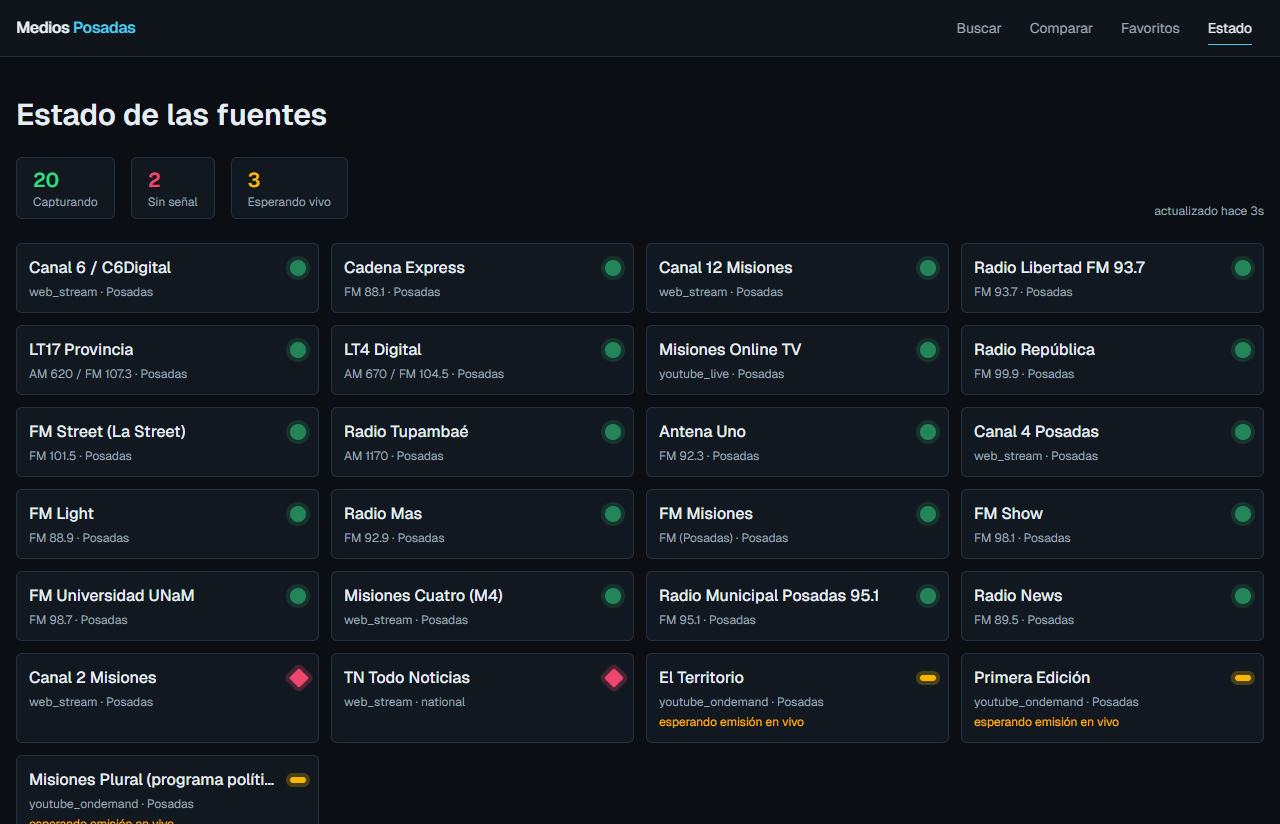
Task: Click the Canal 4 Posadas title
Action: [1036, 432]
